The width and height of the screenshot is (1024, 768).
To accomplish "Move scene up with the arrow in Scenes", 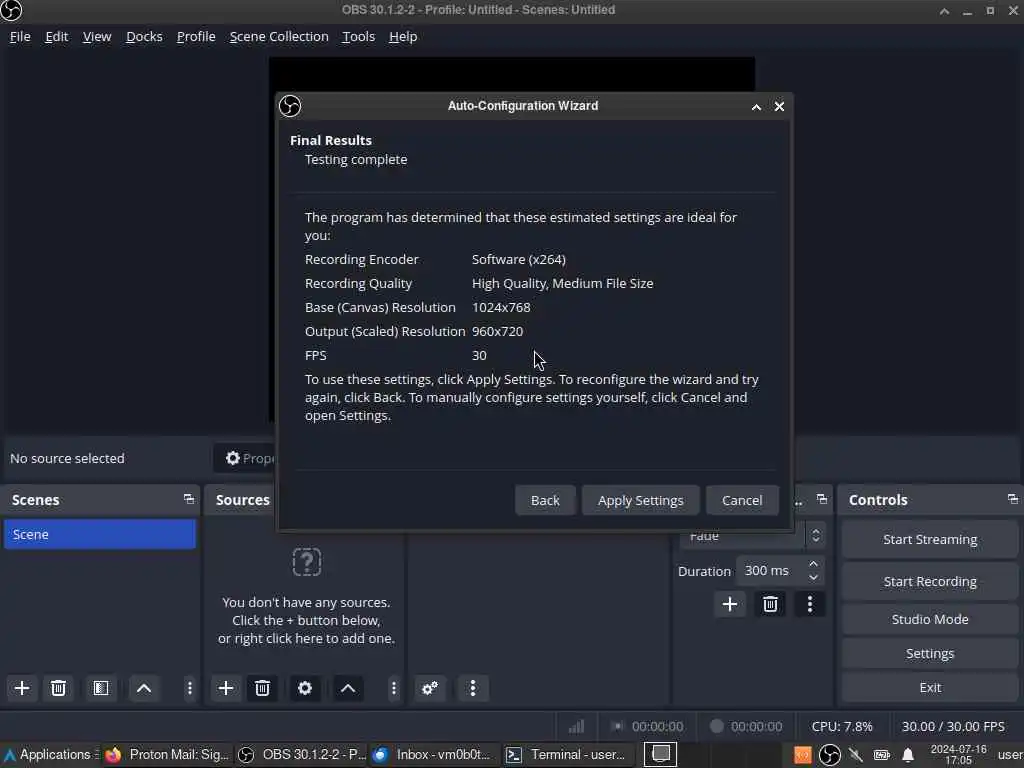I will pyautogui.click(x=144, y=688).
